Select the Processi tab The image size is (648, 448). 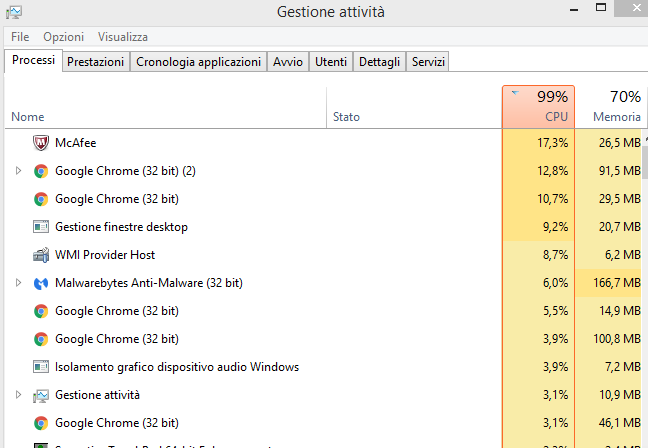click(33, 61)
